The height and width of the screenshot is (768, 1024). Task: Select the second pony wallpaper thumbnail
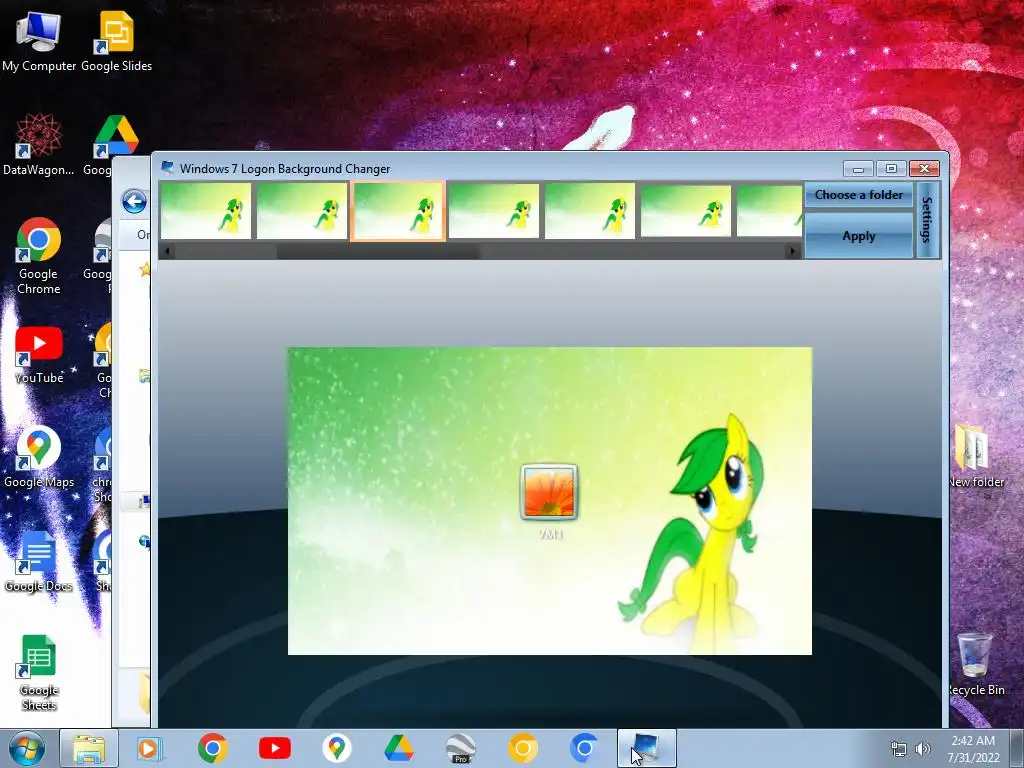click(x=302, y=211)
